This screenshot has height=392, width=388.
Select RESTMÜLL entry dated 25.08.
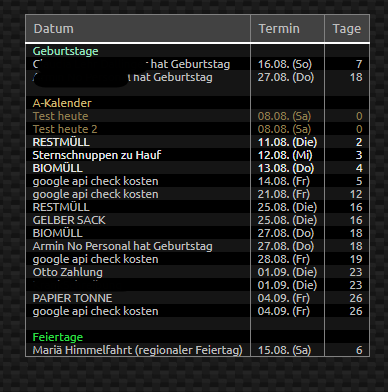point(61,207)
